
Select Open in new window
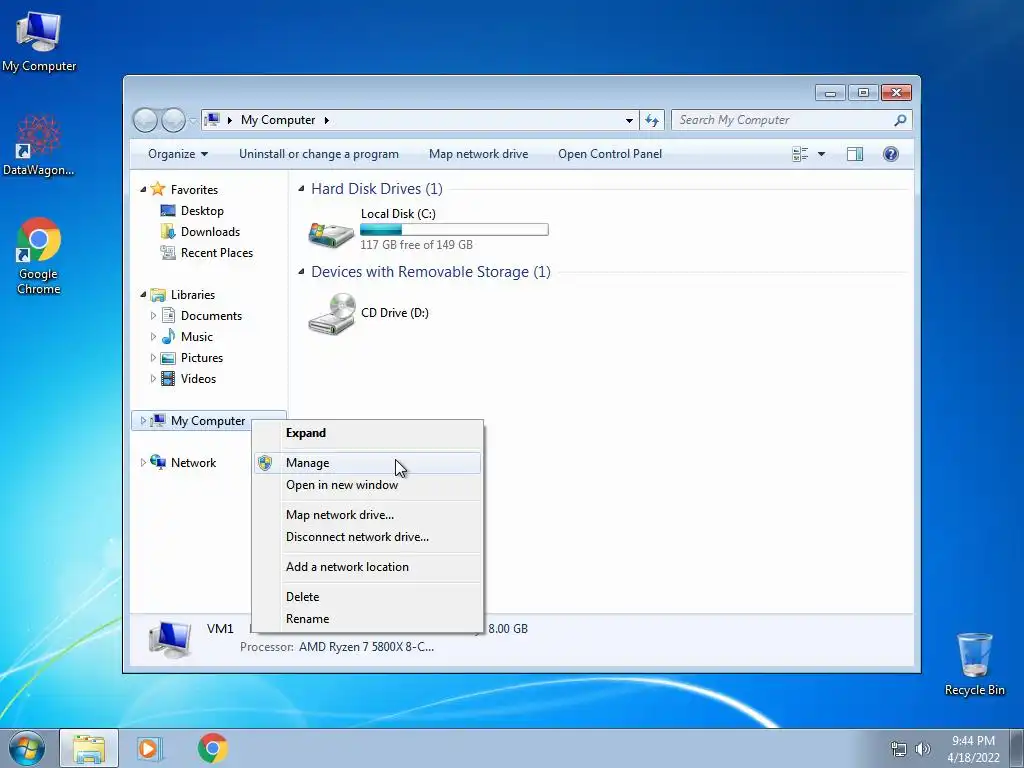[x=366, y=485]
